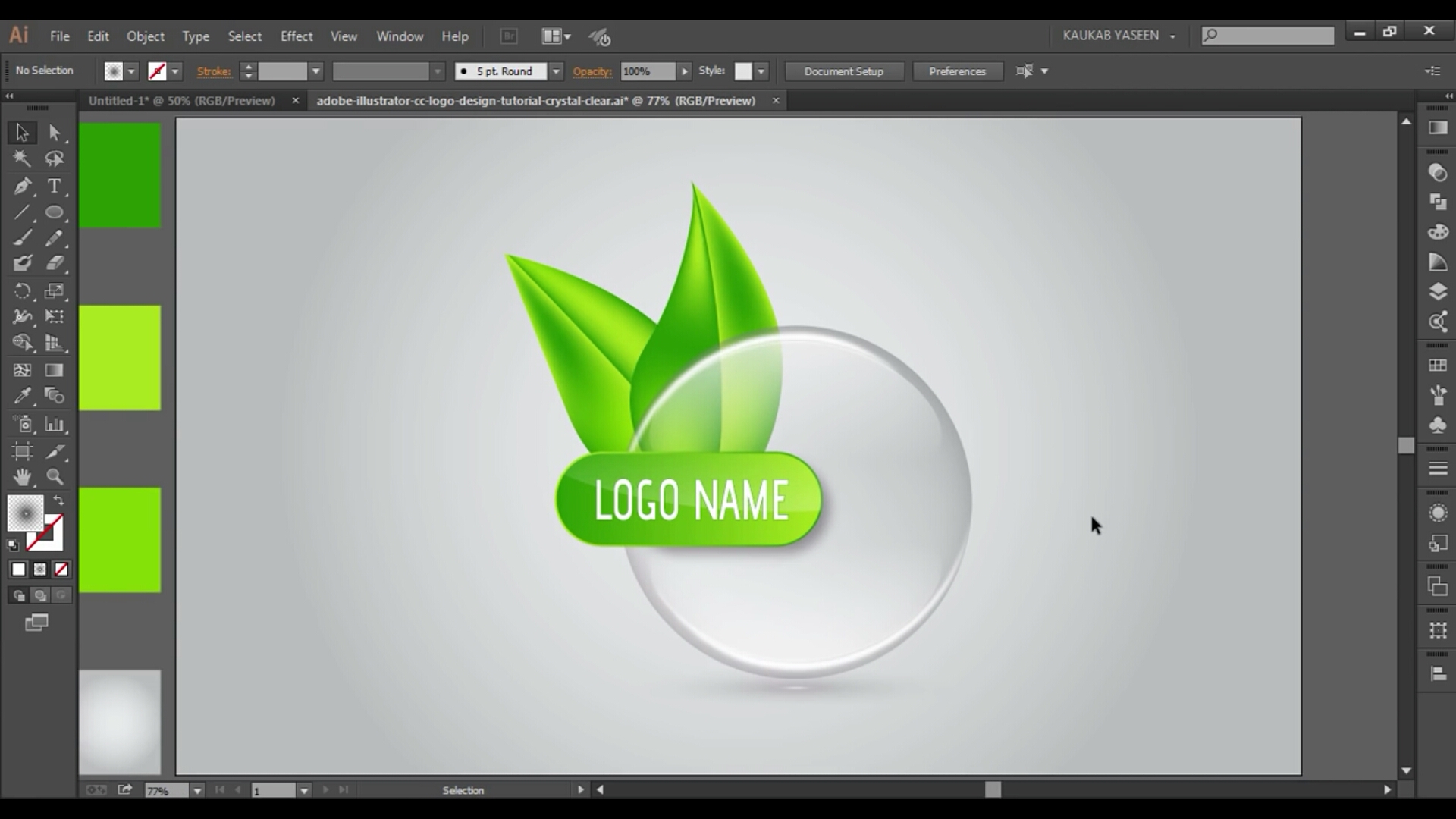Select the Free Transform tool
This screenshot has width=1456, height=819.
(x=55, y=317)
